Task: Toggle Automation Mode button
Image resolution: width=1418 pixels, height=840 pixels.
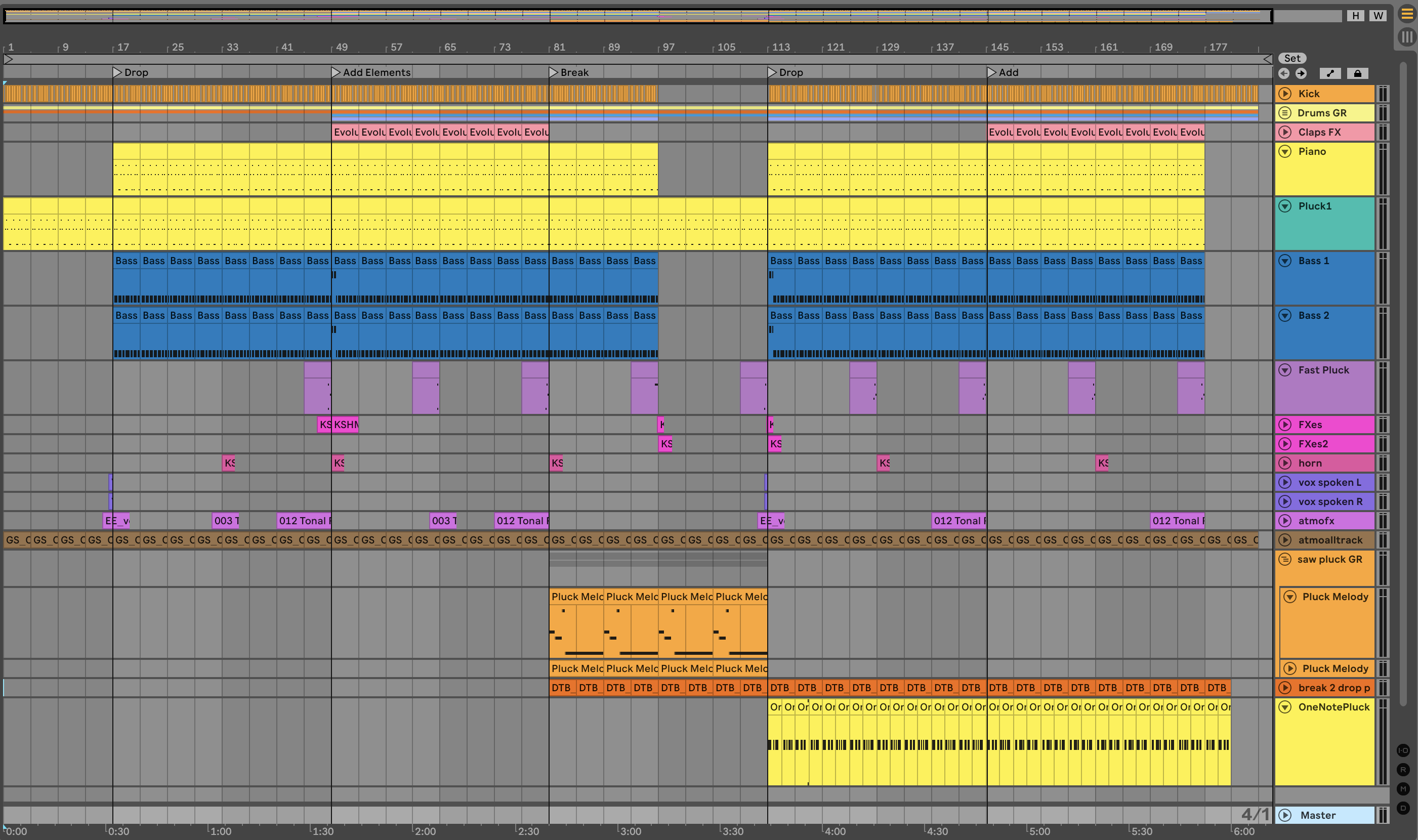Action: 1330,73
